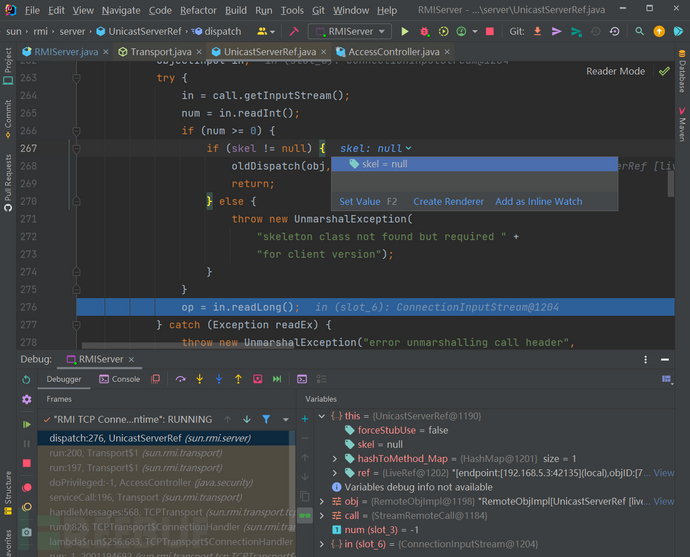Open RMIServer run configuration dropdown
690x557 pixels.
pyautogui.click(x=350, y=31)
